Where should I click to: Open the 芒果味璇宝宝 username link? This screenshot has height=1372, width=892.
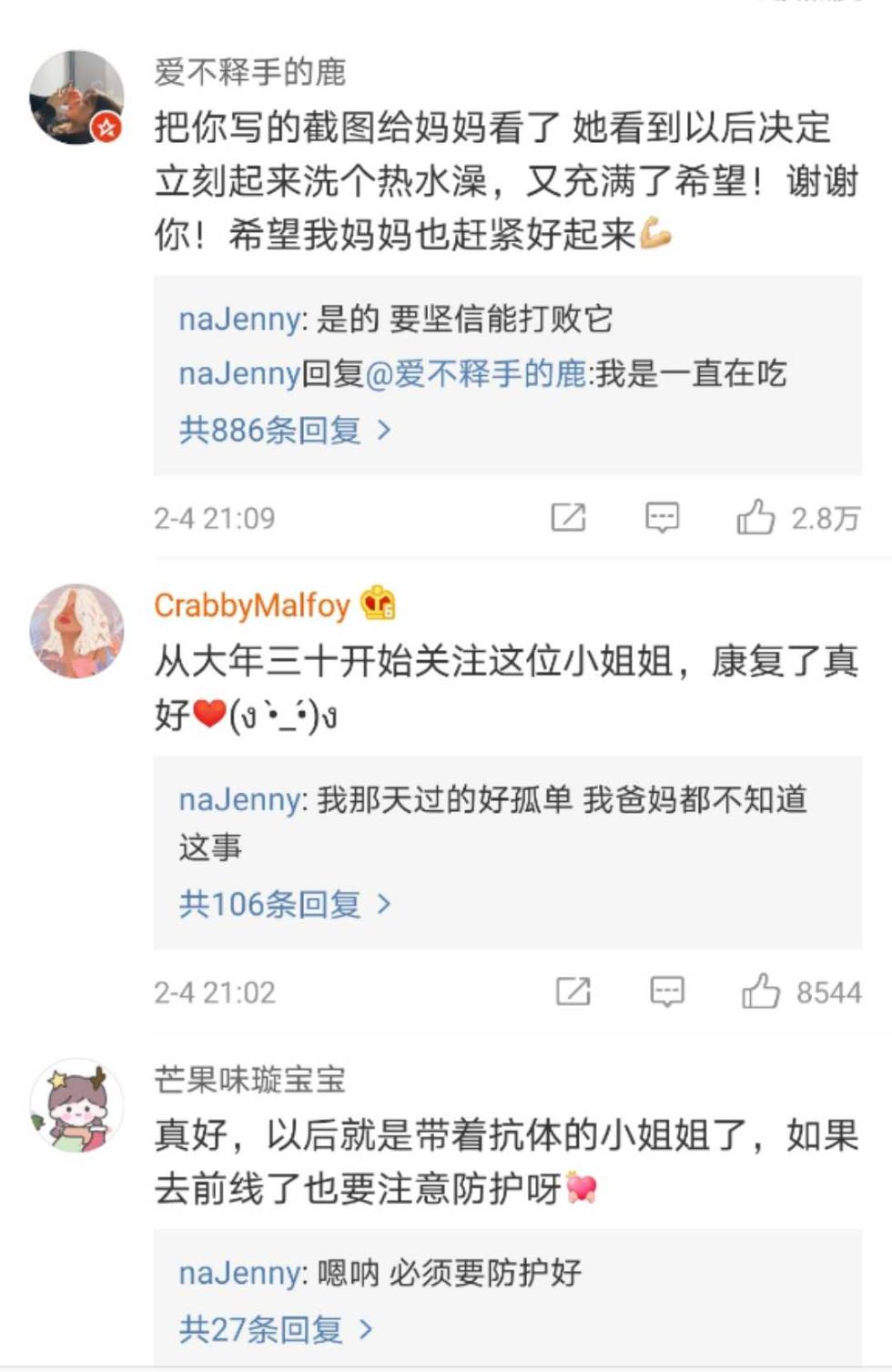pyautogui.click(x=249, y=1079)
